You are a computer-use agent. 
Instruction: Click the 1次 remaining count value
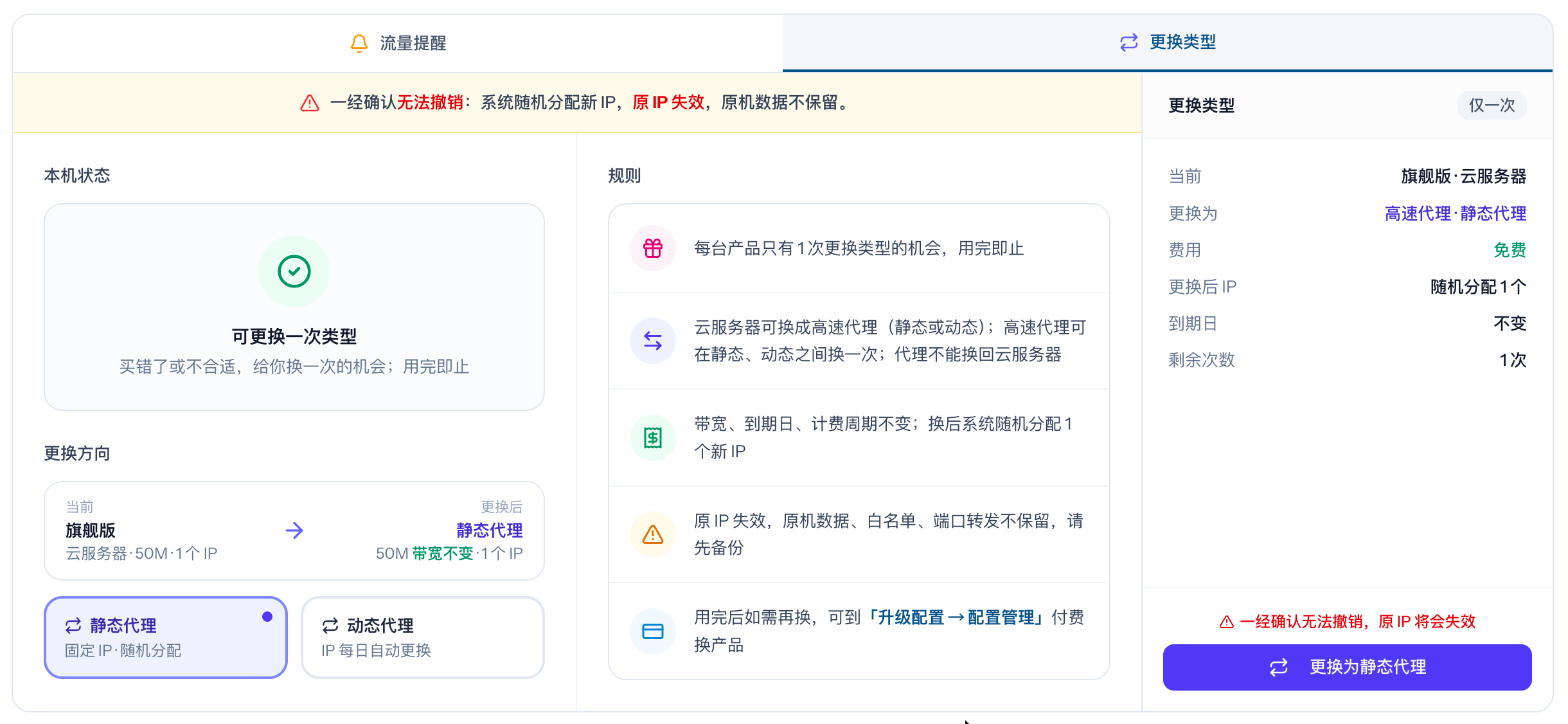pos(1512,360)
